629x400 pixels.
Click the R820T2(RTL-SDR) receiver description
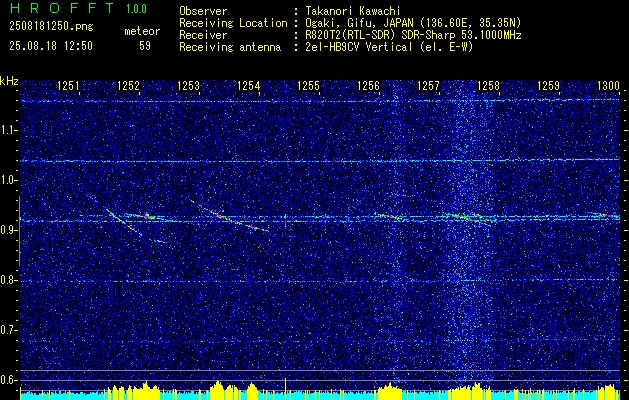click(413, 35)
